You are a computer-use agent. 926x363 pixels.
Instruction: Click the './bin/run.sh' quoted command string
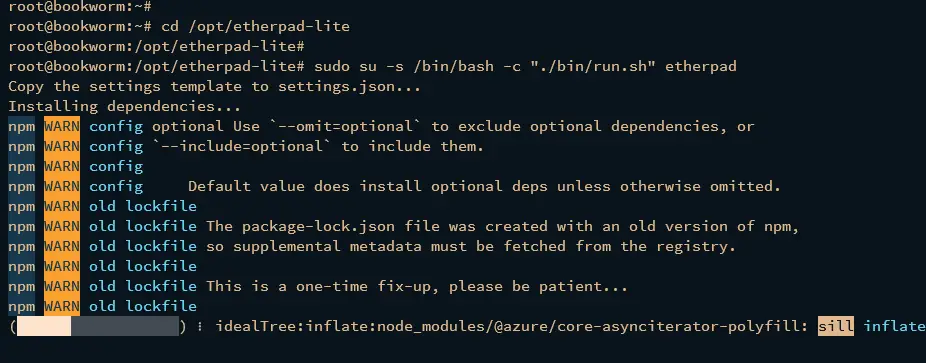click(x=593, y=66)
